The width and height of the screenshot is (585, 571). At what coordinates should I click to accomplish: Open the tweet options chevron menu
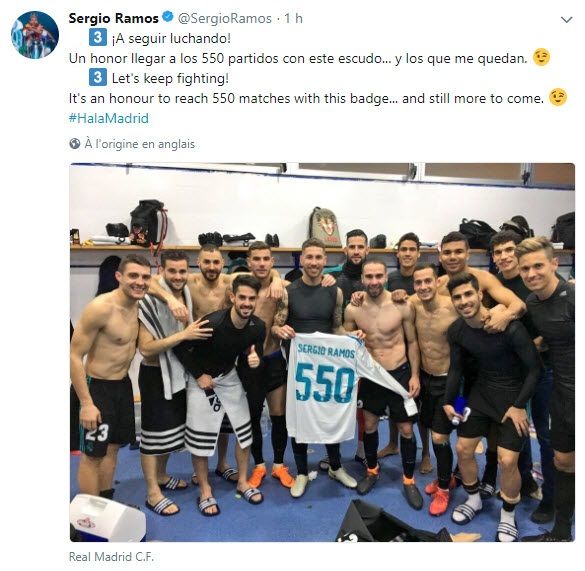click(x=566, y=19)
